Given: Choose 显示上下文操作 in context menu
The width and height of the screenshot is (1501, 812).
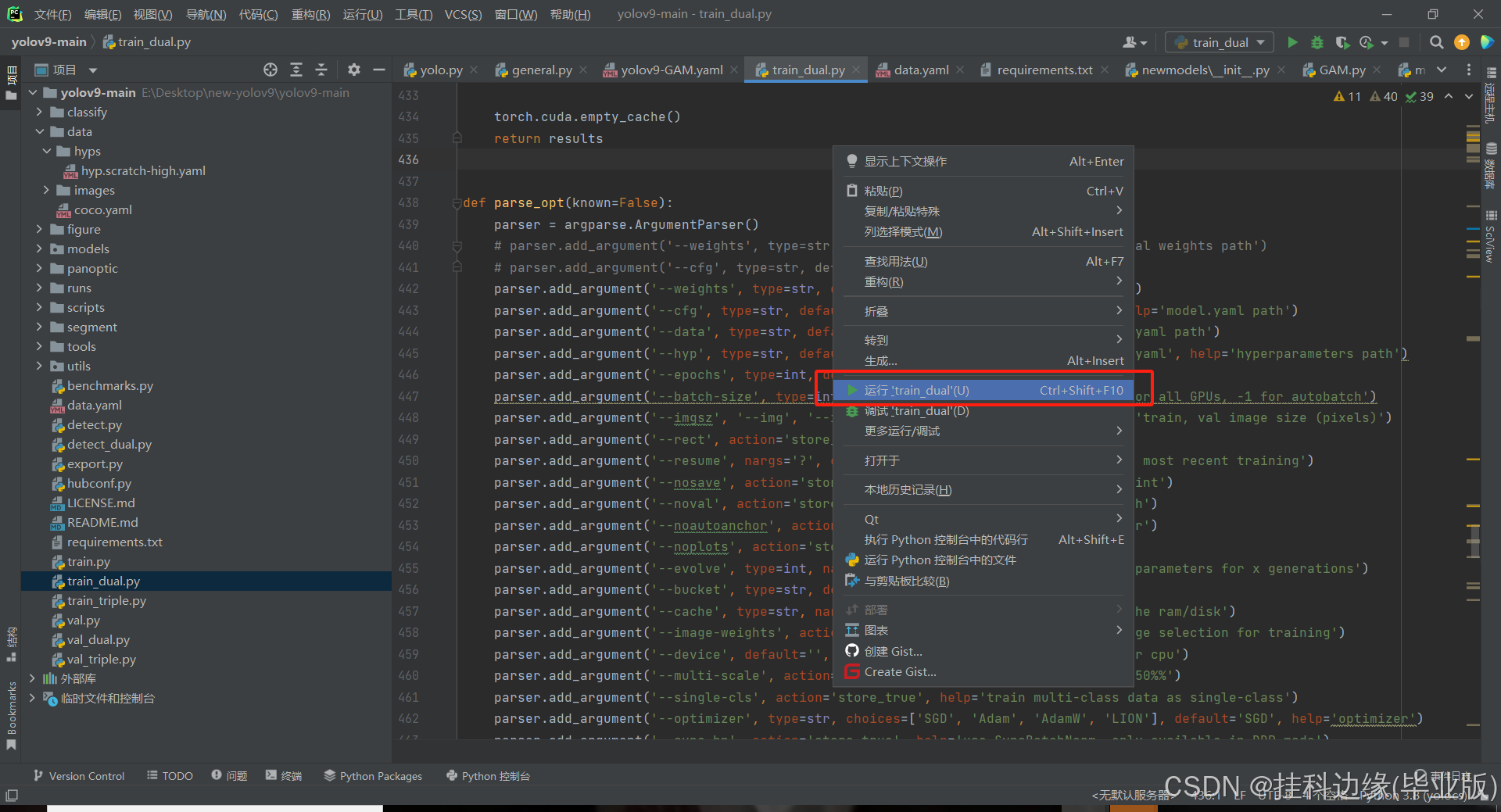Looking at the screenshot, I should pos(983,161).
